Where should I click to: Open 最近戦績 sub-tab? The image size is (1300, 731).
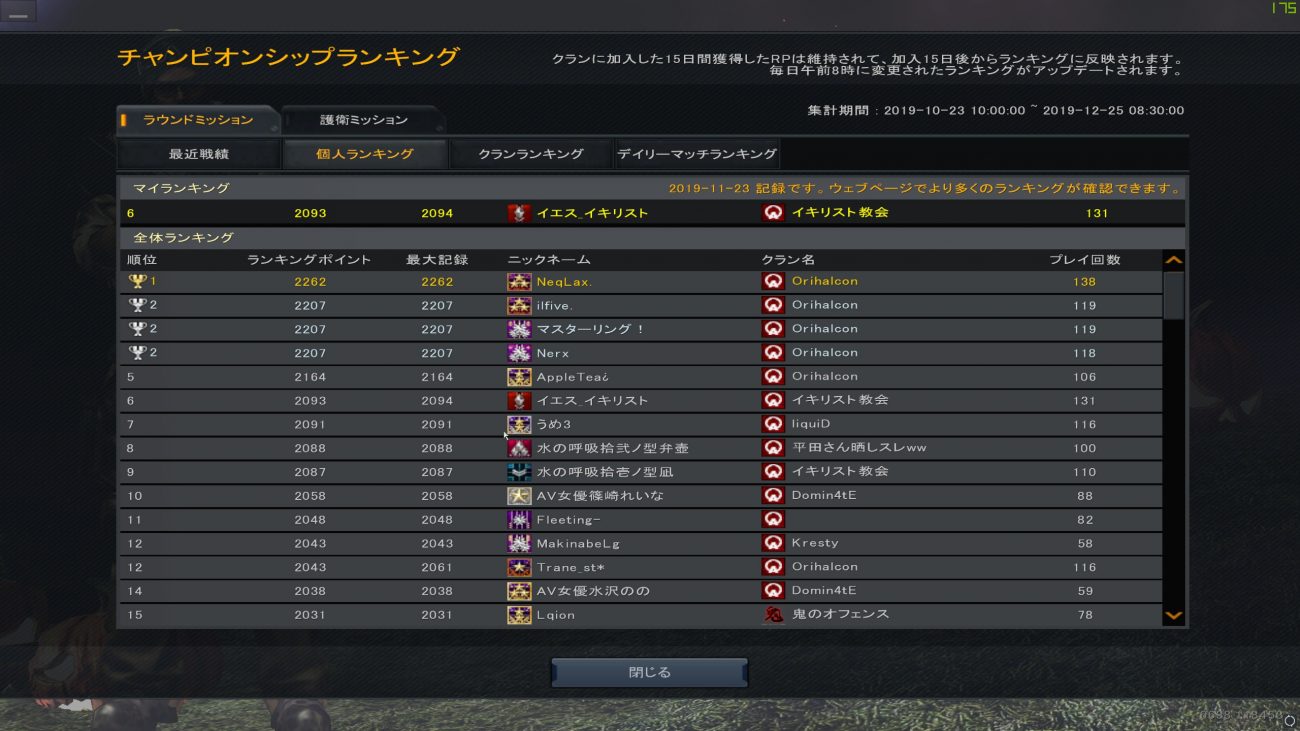[199, 154]
